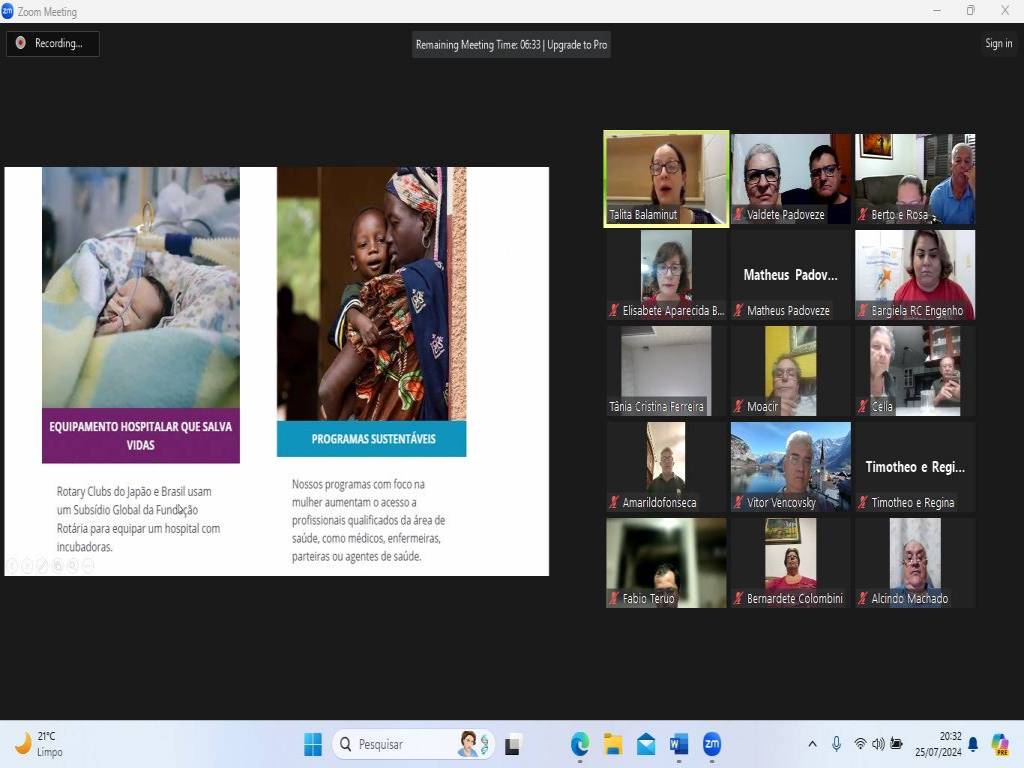Click the muted mic icon on Valdete Padoveze's tile
The height and width of the screenshot is (768, 1024).
pyautogui.click(x=739, y=215)
